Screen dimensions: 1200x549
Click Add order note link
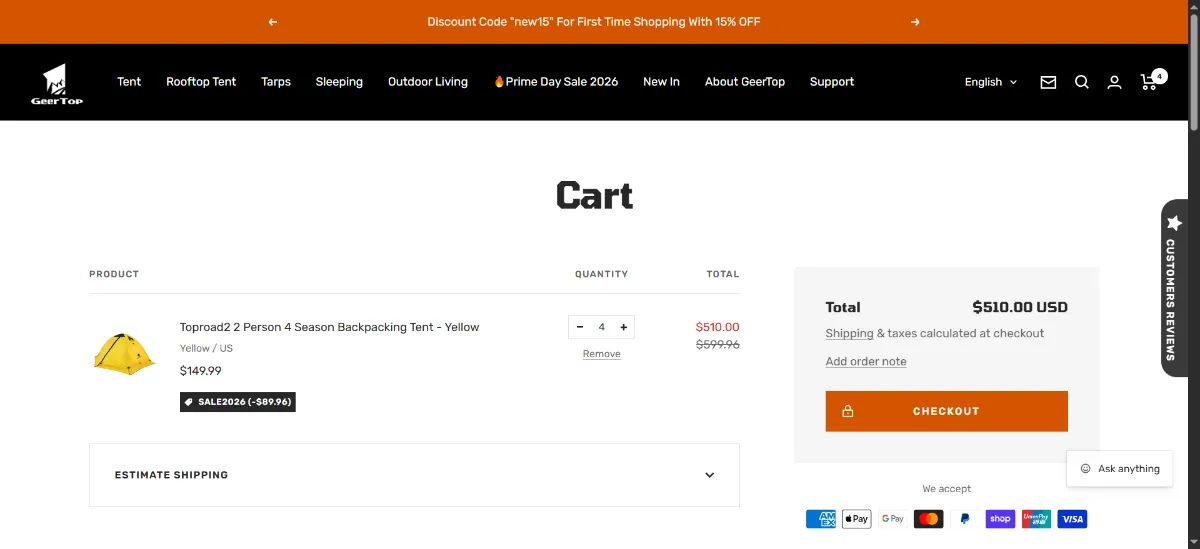pos(866,361)
